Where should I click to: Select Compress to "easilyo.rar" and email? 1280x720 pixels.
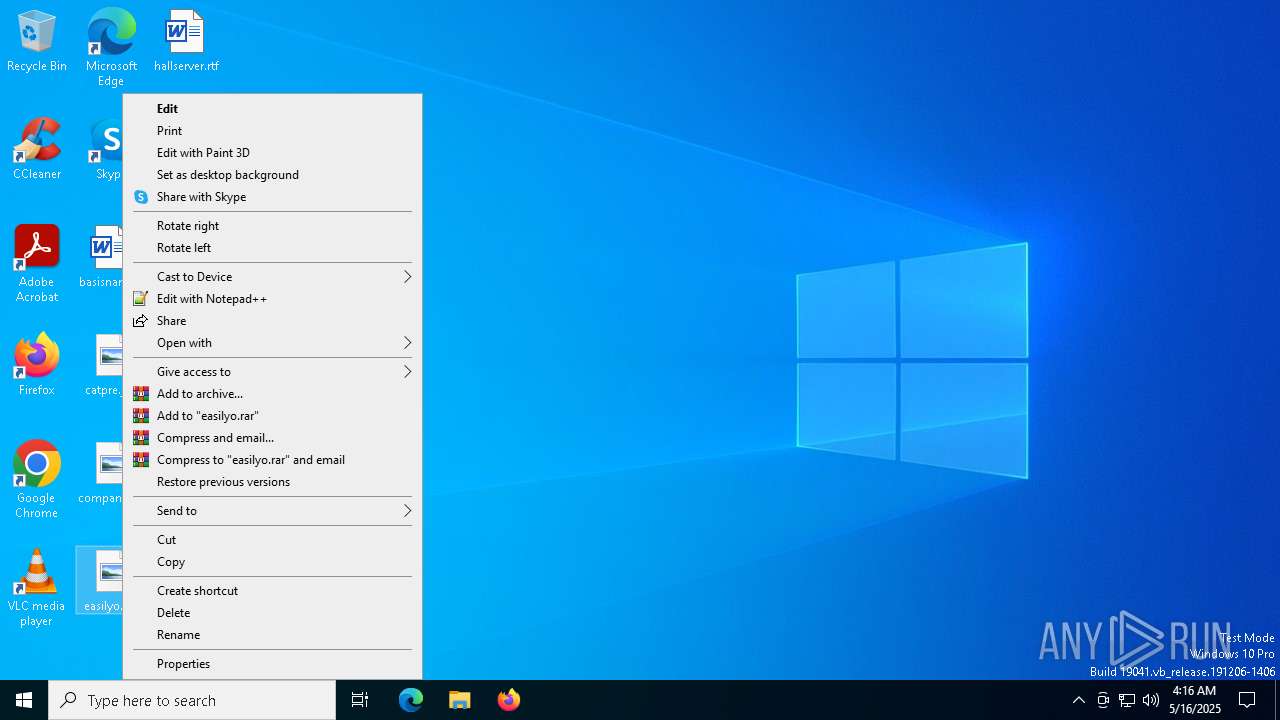272,460
